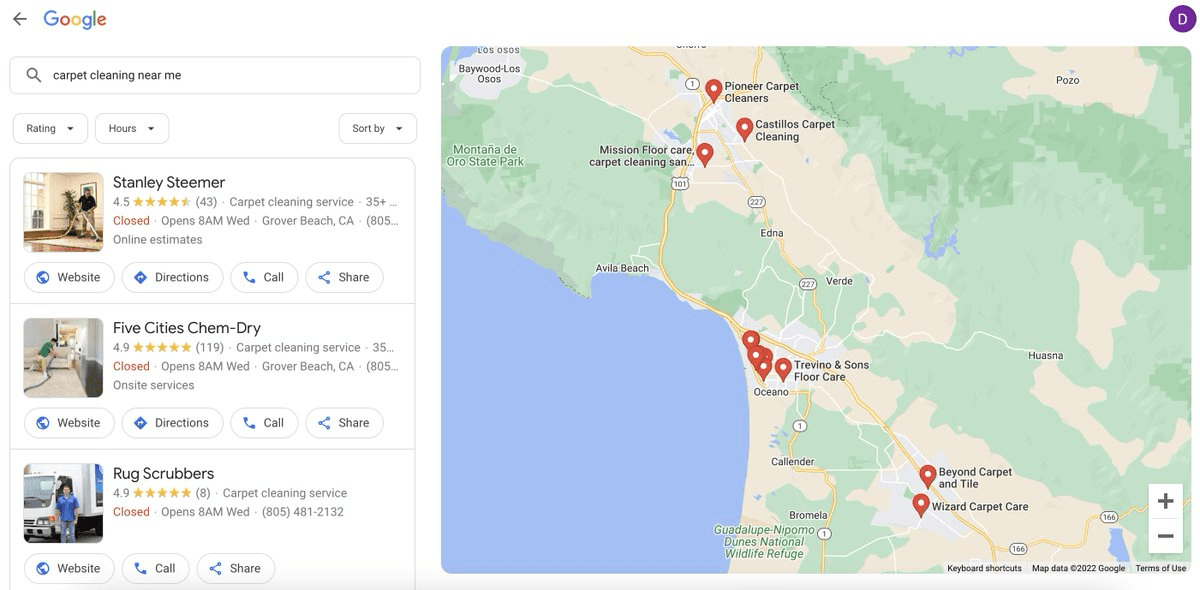Screen dimensions: 1200x590
Task: Open Keyboard shortcuts on the map
Action: point(985,568)
